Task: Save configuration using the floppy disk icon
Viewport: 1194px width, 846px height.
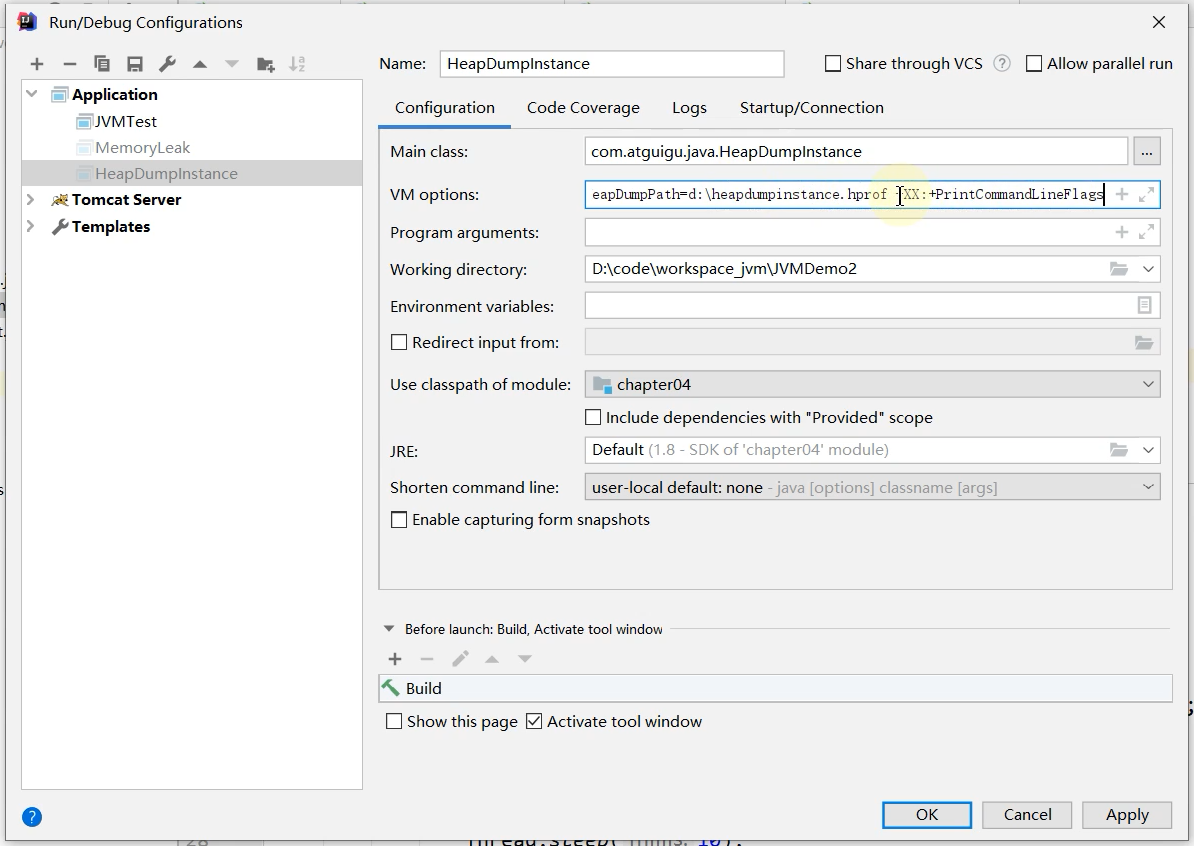Action: click(135, 64)
